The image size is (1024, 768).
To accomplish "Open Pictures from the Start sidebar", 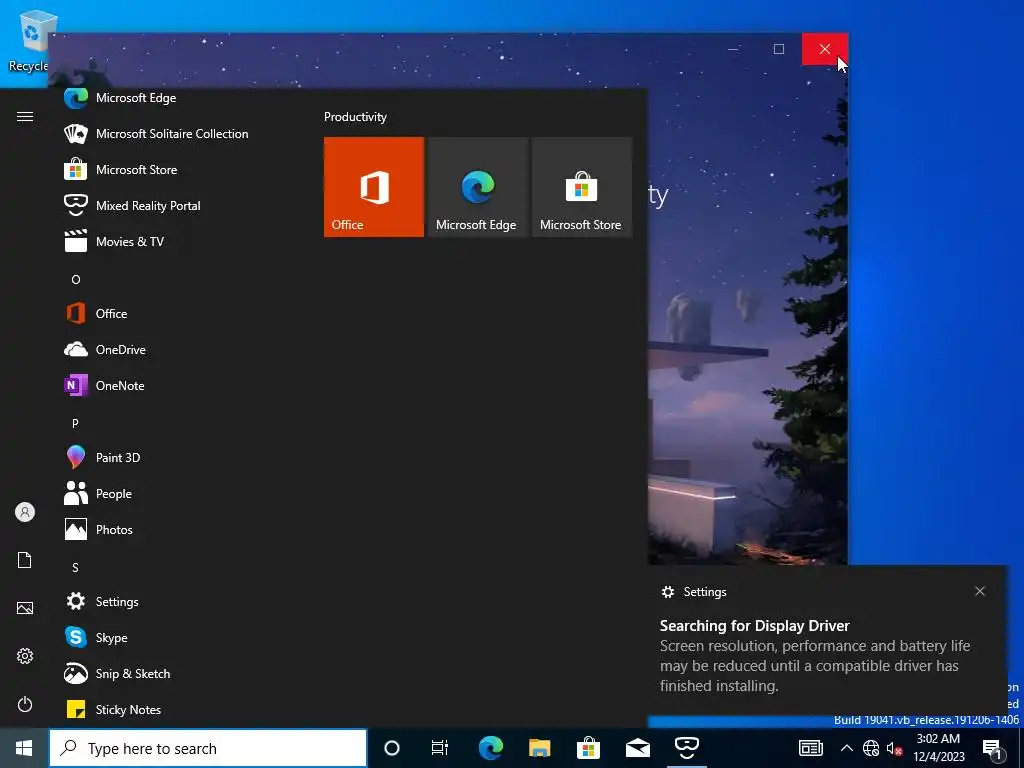I will (x=25, y=608).
